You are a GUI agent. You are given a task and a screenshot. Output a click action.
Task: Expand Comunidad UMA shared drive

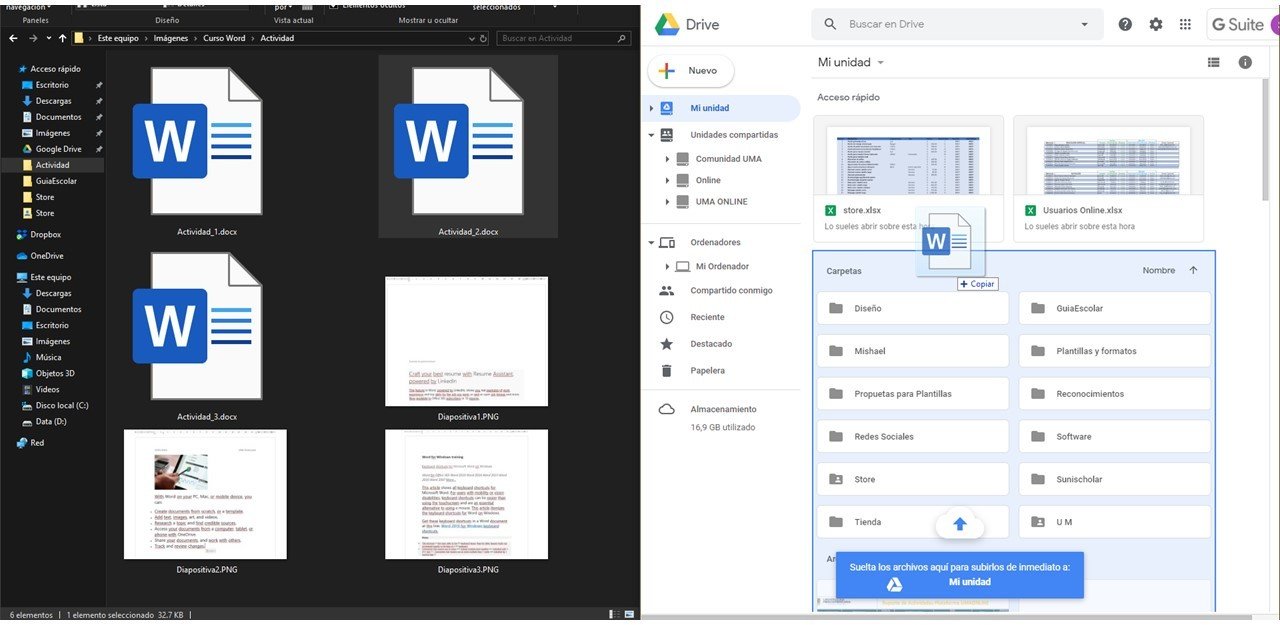(667, 159)
